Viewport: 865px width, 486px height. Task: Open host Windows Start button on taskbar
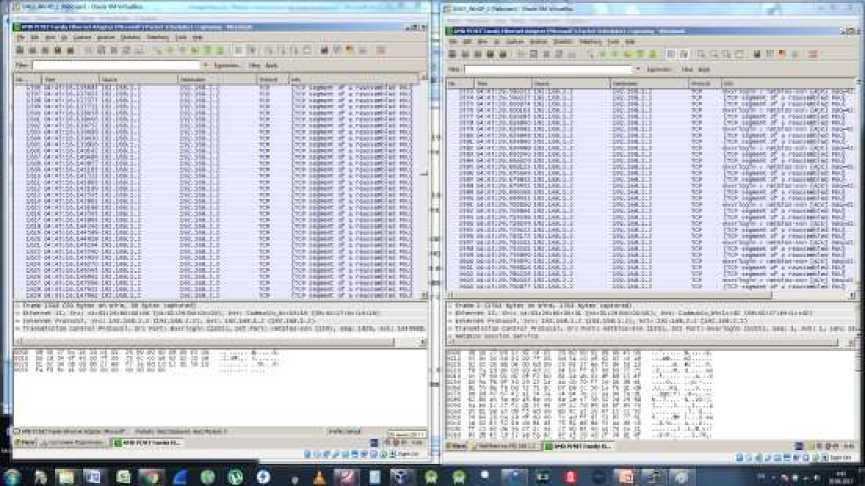pos(12,477)
